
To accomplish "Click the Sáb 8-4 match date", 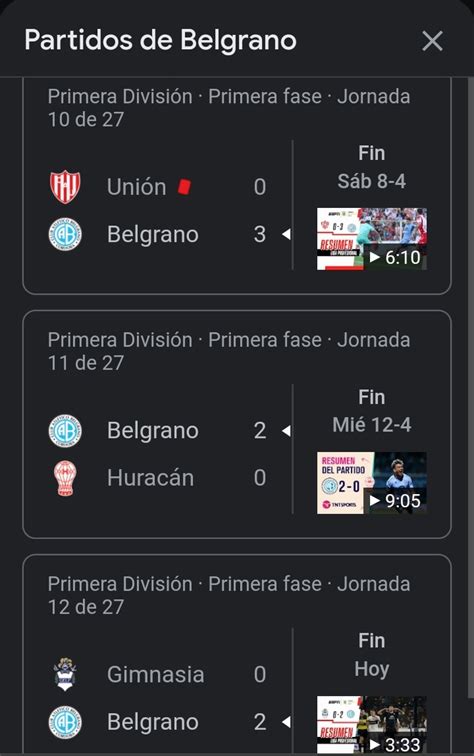I will [371, 181].
